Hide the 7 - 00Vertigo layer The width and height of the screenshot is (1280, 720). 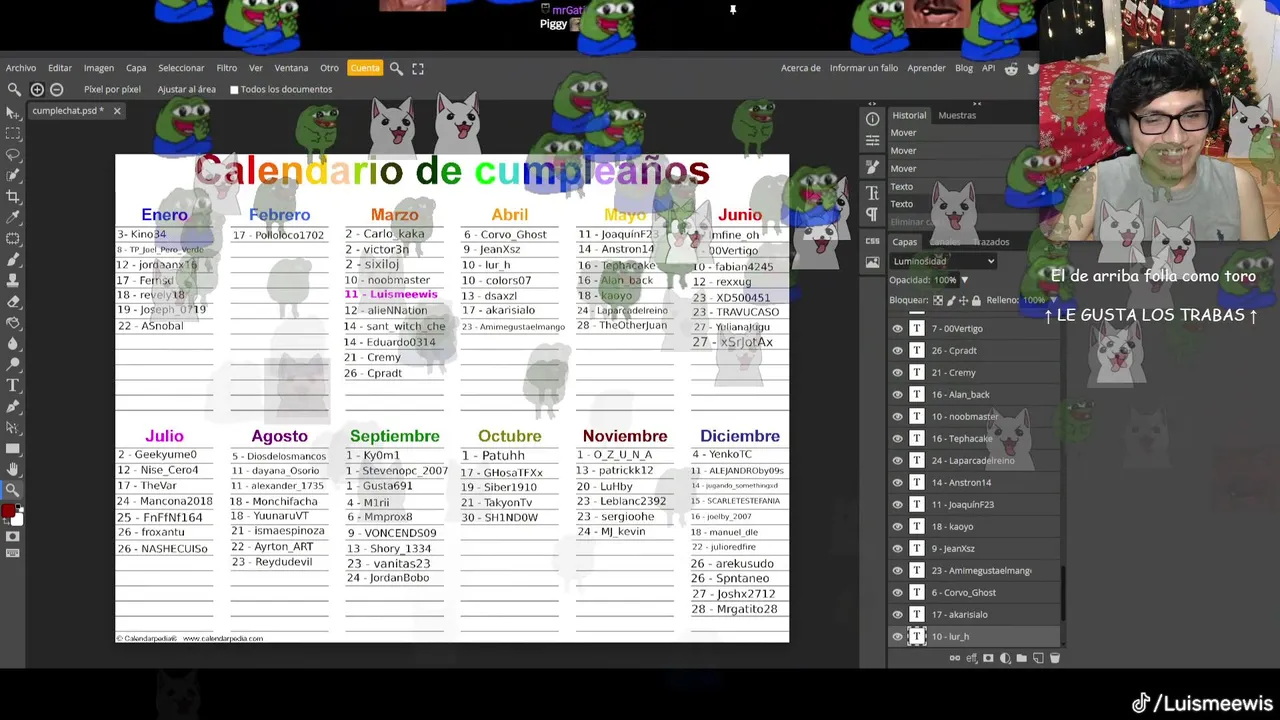tap(897, 328)
